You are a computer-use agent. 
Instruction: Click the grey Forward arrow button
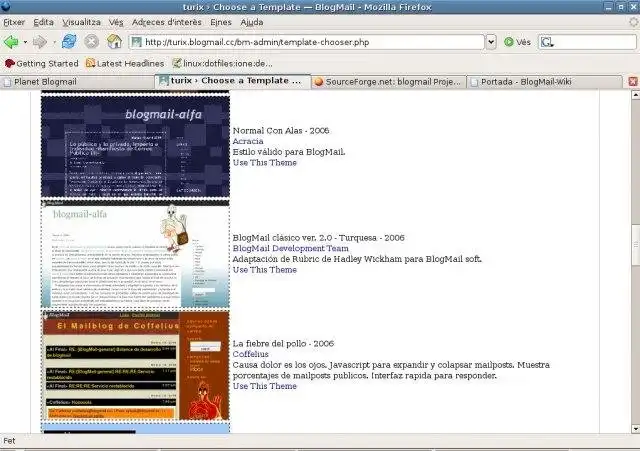[x=40, y=42]
